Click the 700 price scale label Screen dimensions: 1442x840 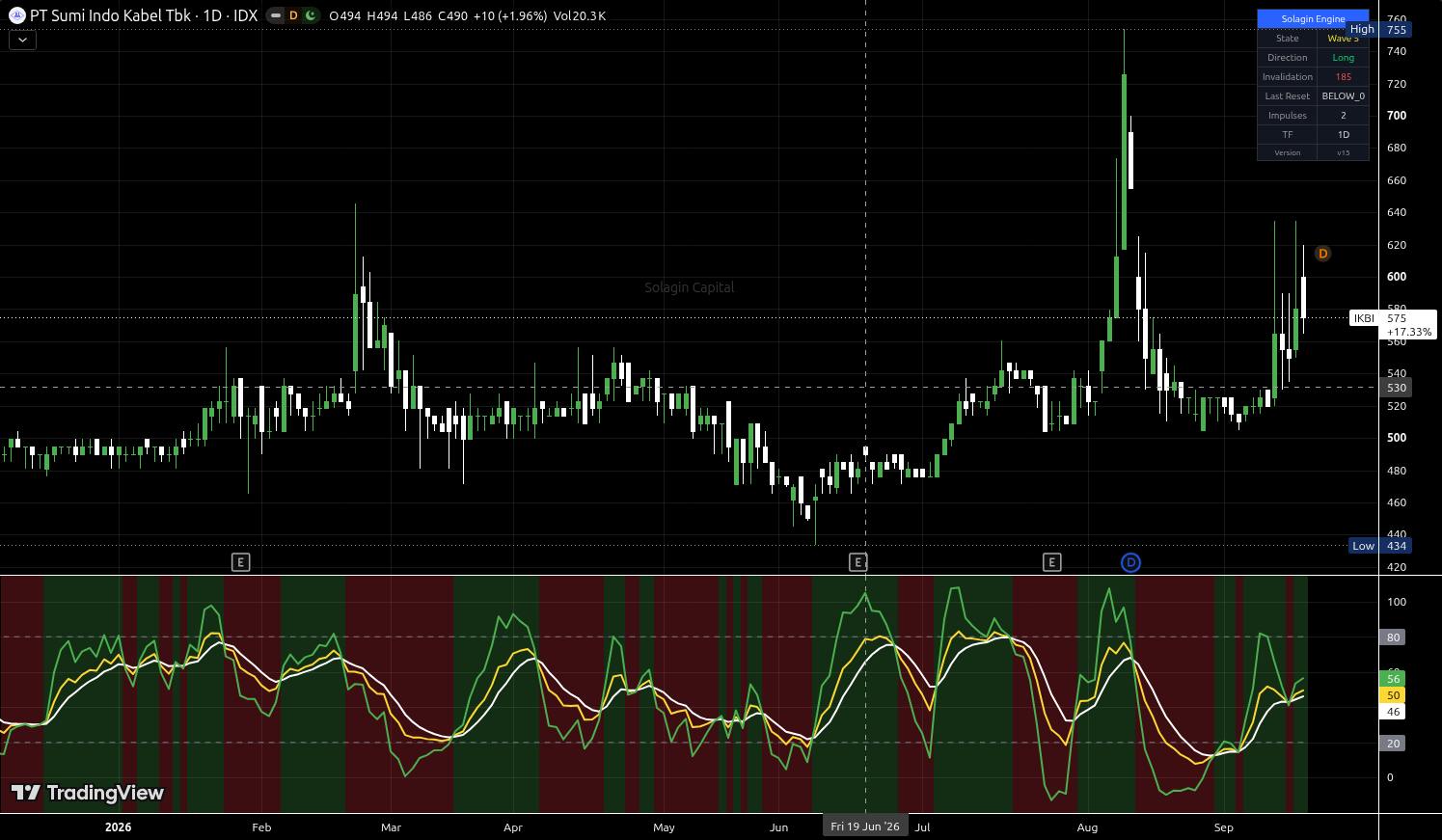point(1397,116)
